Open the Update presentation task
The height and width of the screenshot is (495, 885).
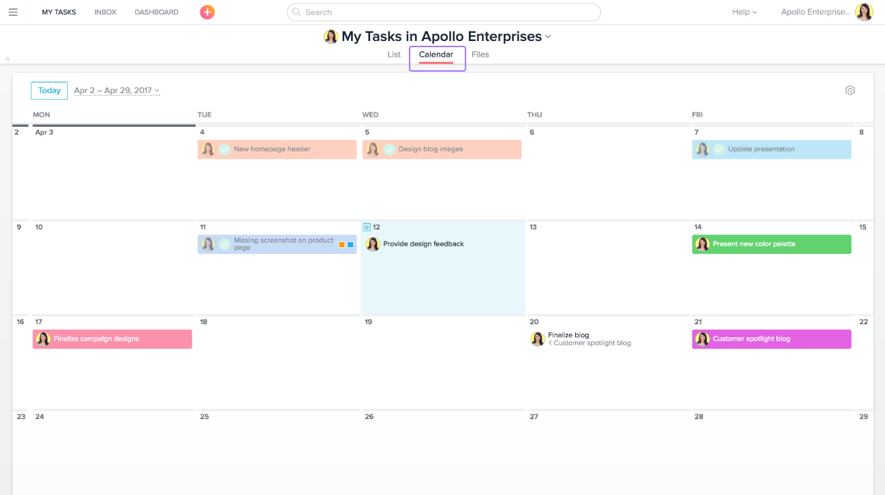click(x=772, y=150)
